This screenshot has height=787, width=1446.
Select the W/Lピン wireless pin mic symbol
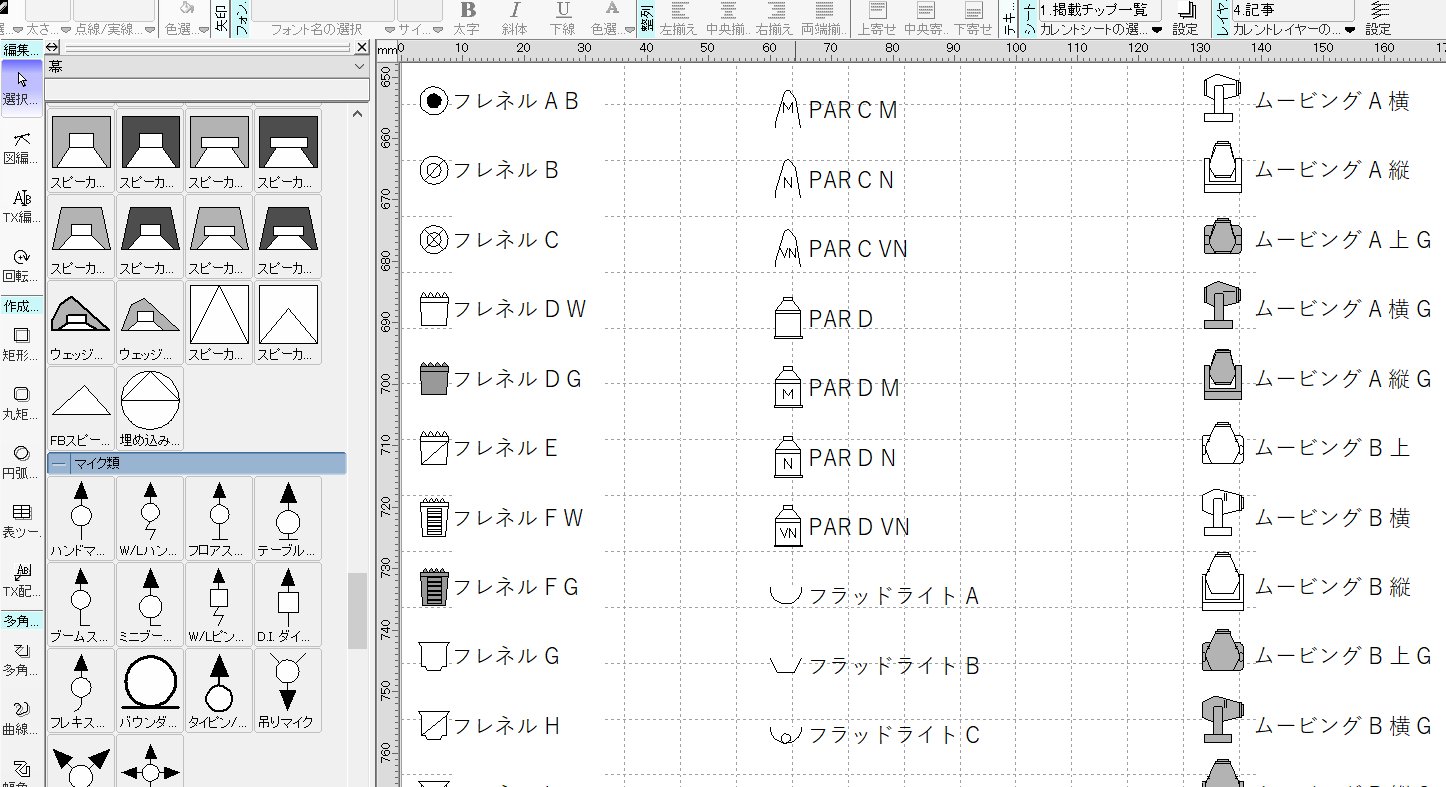[x=219, y=604]
